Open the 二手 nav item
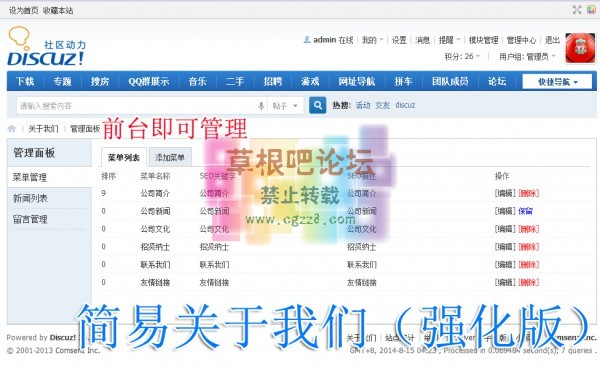The width and height of the screenshot is (600, 371). coord(235,81)
